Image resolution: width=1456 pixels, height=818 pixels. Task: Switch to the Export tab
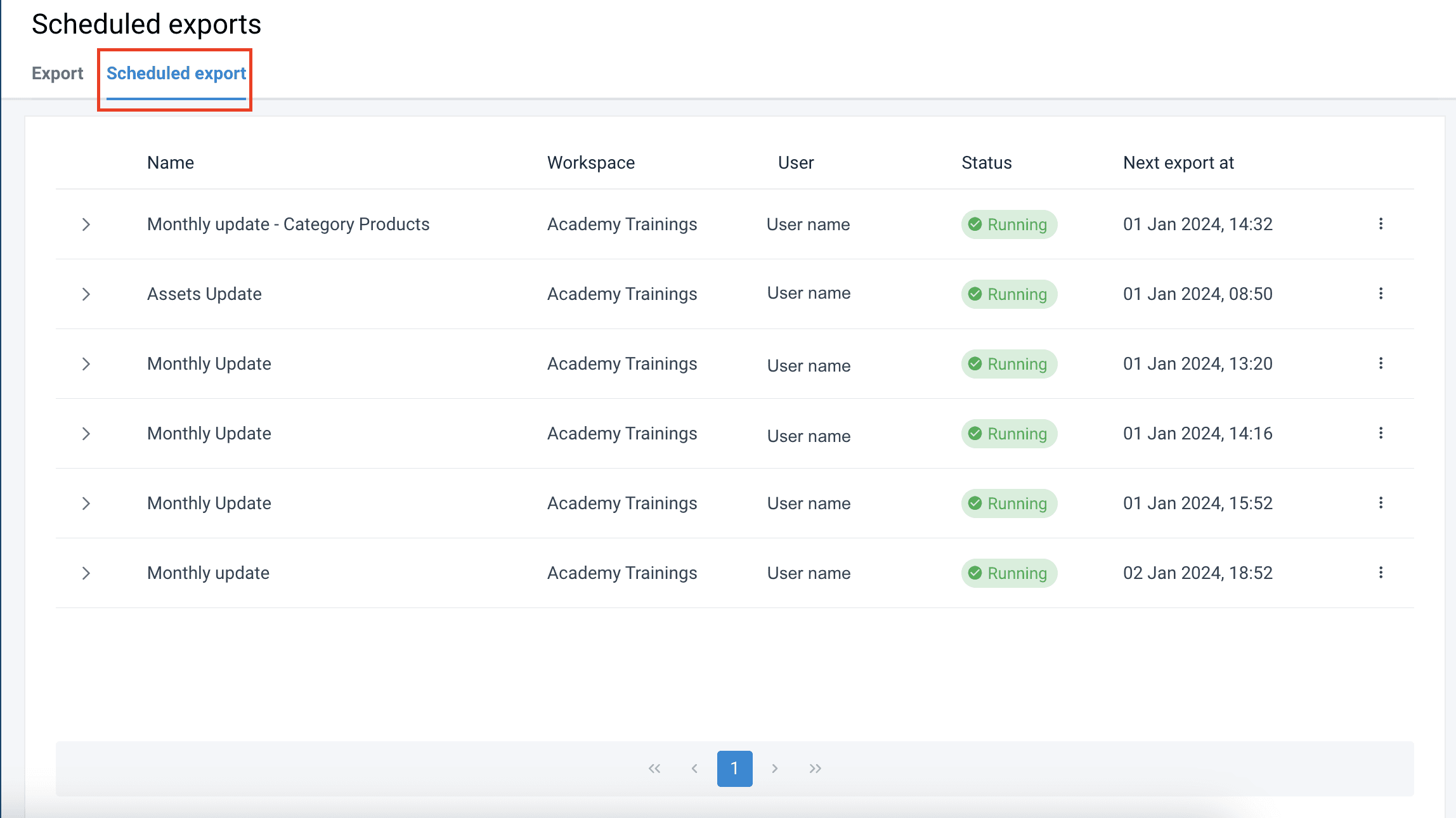pos(57,74)
